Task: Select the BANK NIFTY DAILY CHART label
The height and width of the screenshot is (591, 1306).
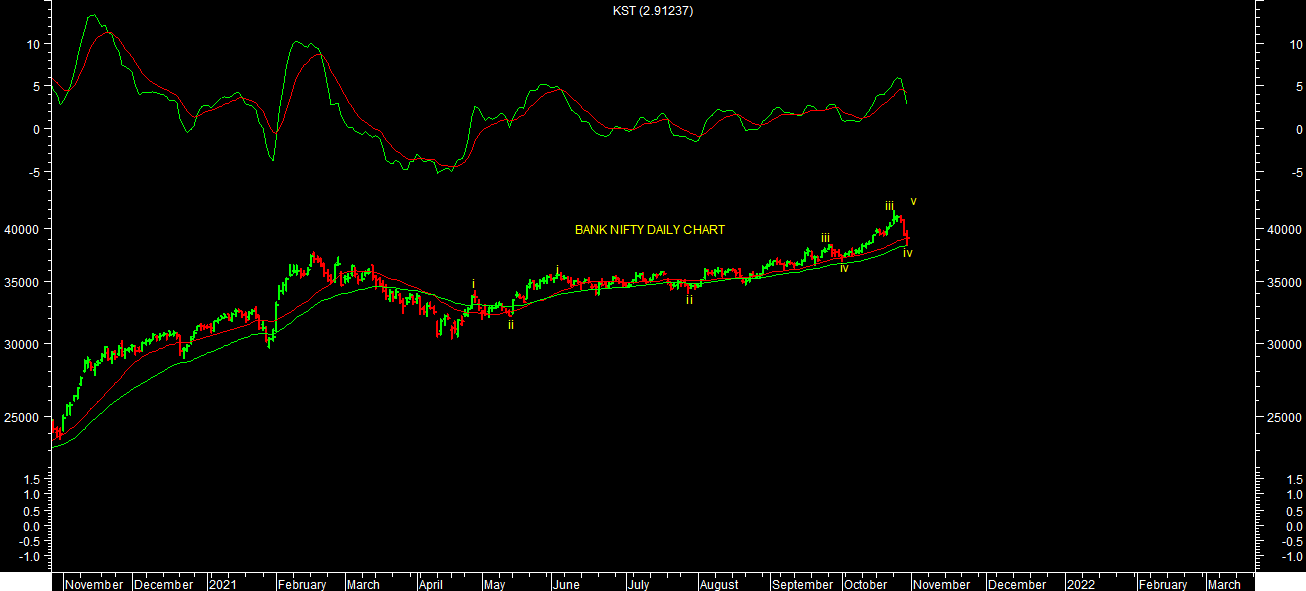Action: [649, 230]
